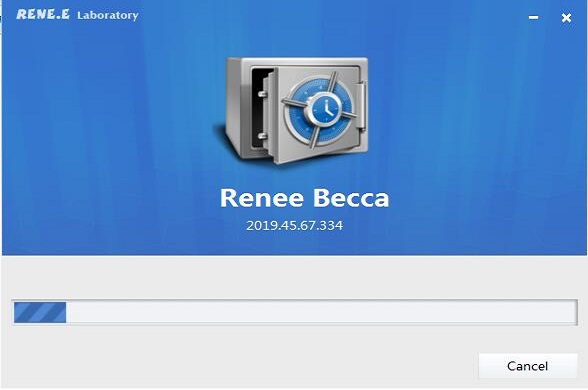The image size is (588, 390).
Task: Click the upper hinge on the safe door
Action: [263, 94]
